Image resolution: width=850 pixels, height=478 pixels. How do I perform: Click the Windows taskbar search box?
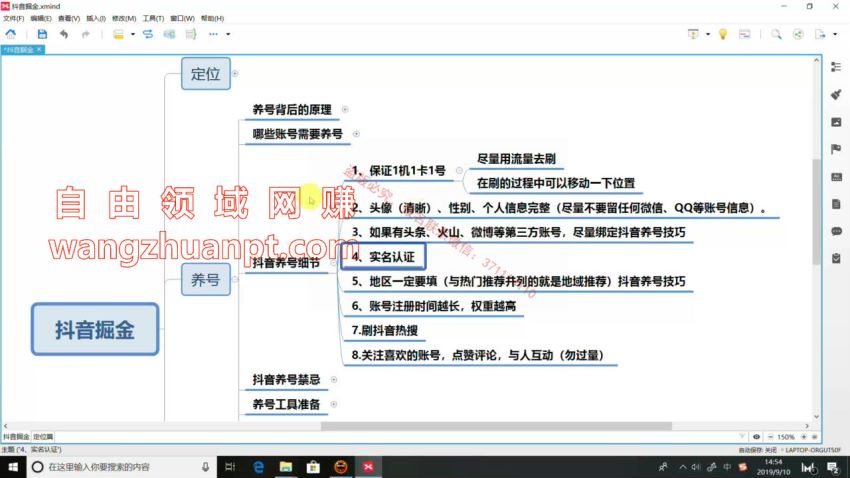point(122,467)
